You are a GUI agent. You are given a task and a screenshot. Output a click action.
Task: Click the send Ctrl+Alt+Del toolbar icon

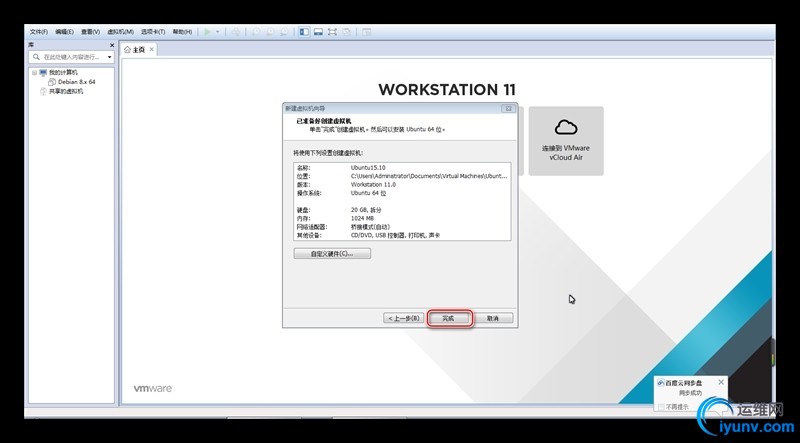coord(236,32)
